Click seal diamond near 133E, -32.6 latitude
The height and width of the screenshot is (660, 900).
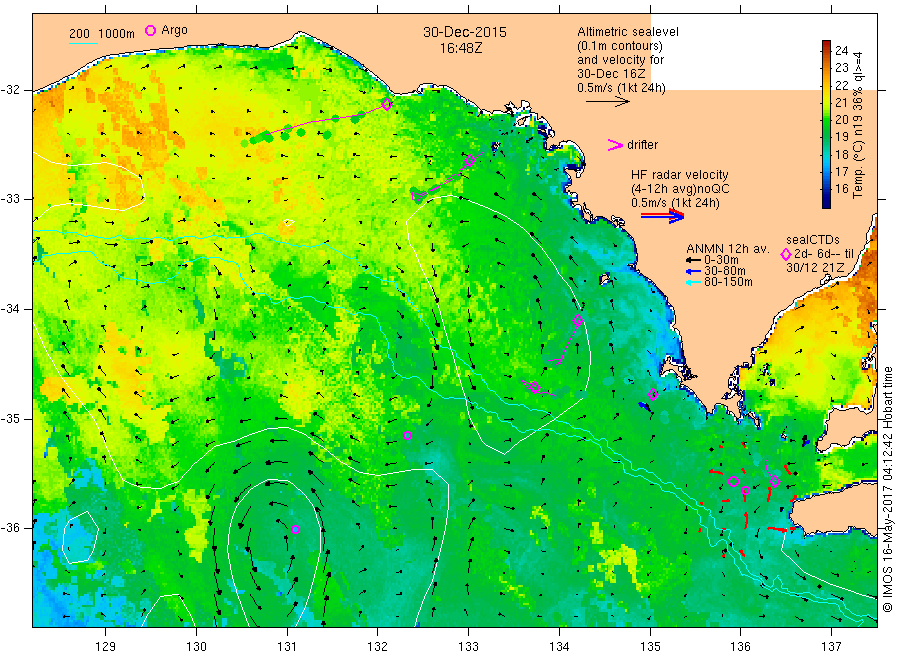[x=470, y=160]
